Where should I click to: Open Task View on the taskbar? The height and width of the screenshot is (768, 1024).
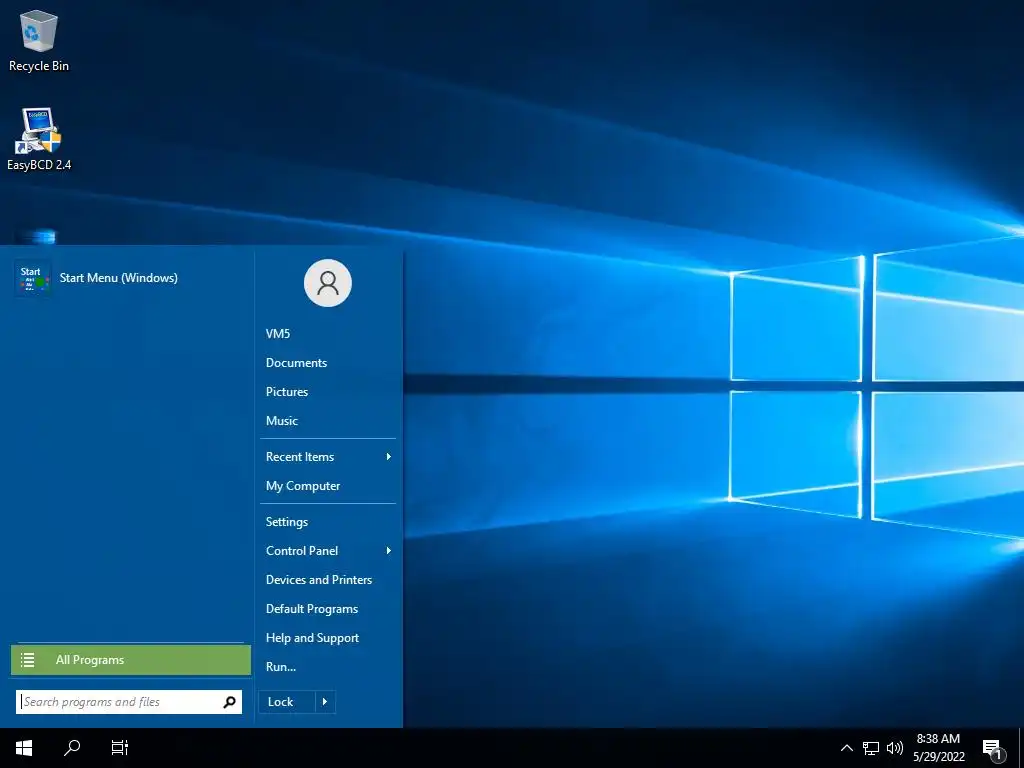120,748
